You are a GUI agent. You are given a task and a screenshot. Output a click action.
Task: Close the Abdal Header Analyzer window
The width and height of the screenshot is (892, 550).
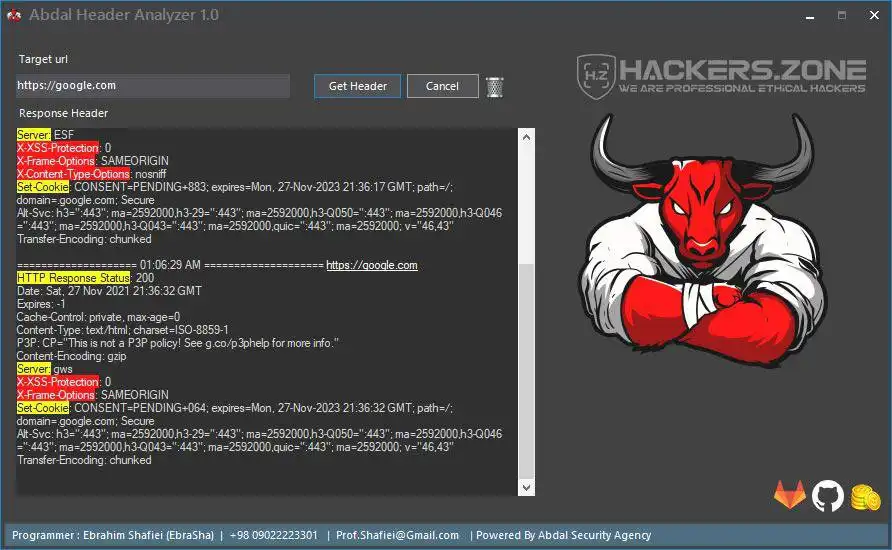[874, 15]
